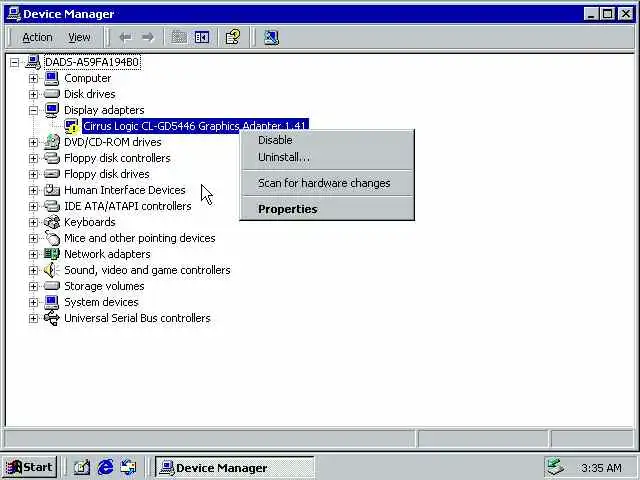Click the Computer category icon
The image size is (640, 480).
[x=52, y=78]
